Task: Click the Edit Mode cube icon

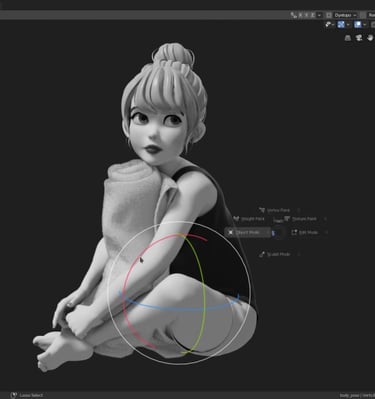Action: (294, 232)
